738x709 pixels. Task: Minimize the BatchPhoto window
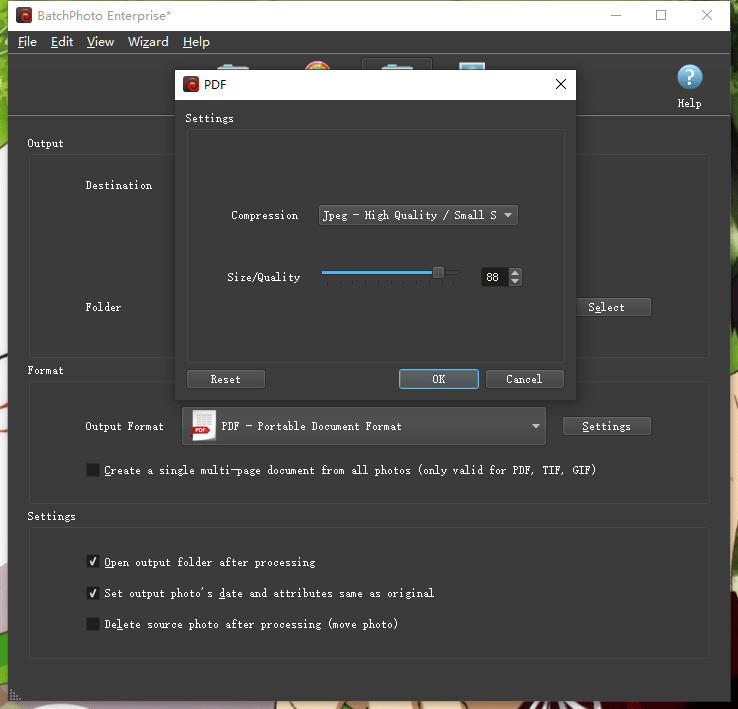click(x=616, y=15)
